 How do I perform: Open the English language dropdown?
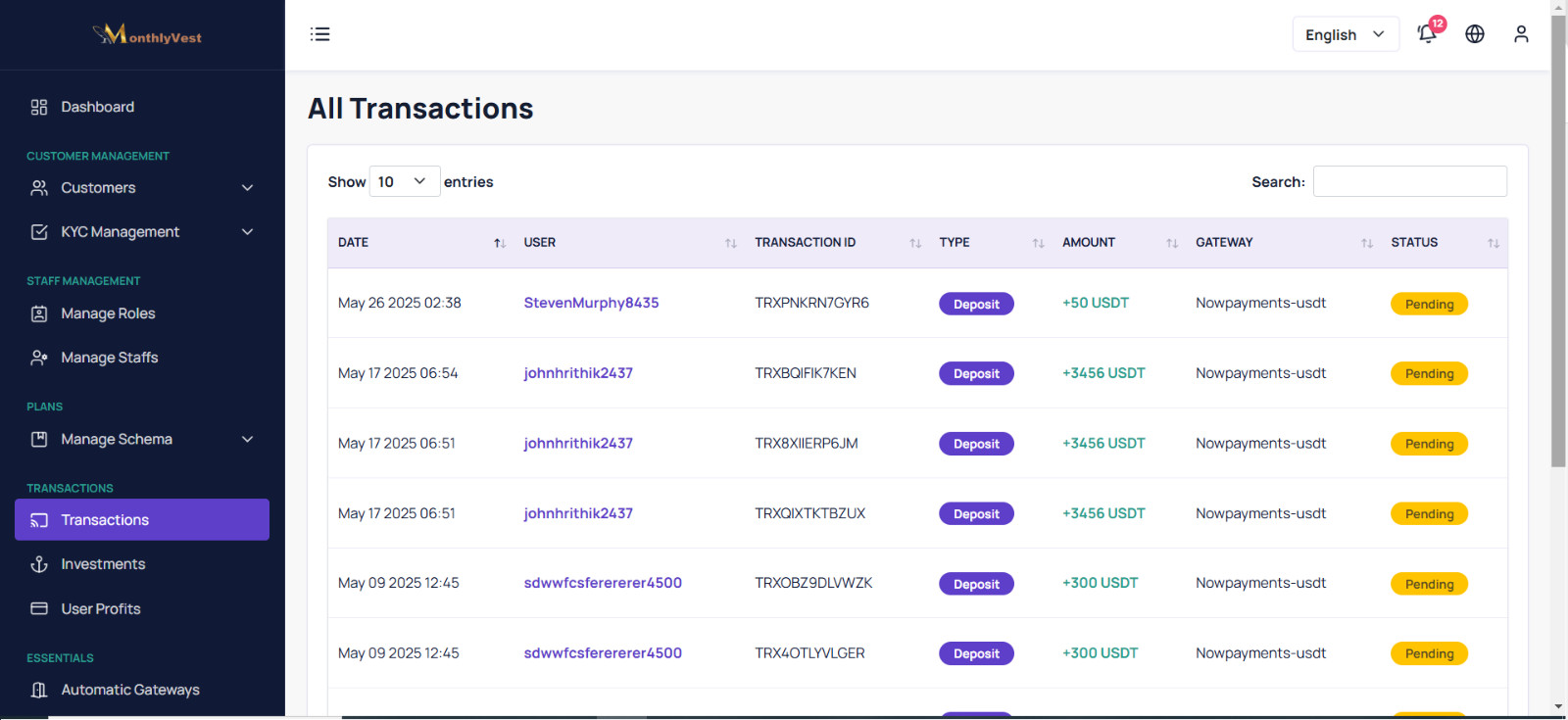[1346, 34]
